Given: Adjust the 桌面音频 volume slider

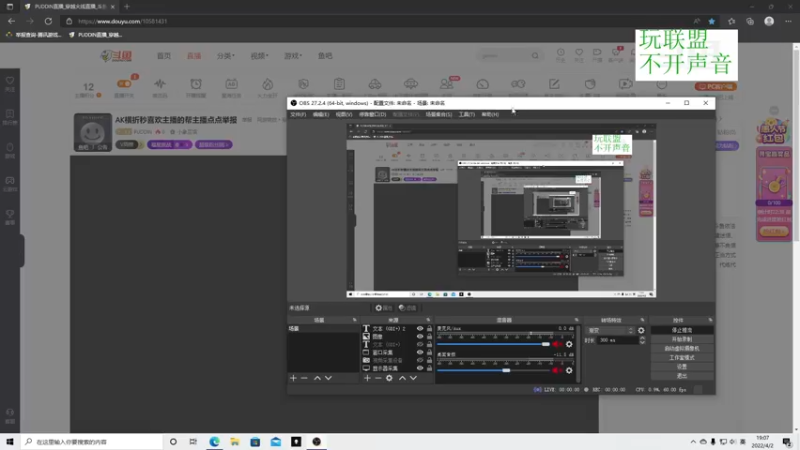Looking at the screenshot, I should pyautogui.click(x=506, y=370).
